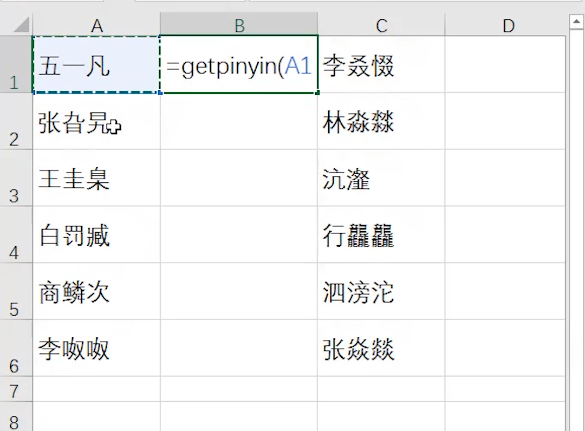The image size is (585, 431).
Task: Select row 5 header
Action: click(x=16, y=291)
